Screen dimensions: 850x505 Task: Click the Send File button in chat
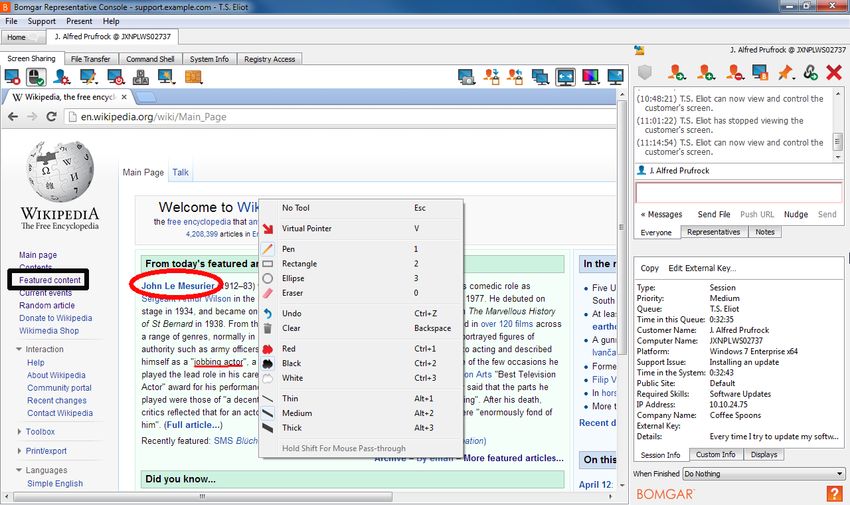[713, 214]
